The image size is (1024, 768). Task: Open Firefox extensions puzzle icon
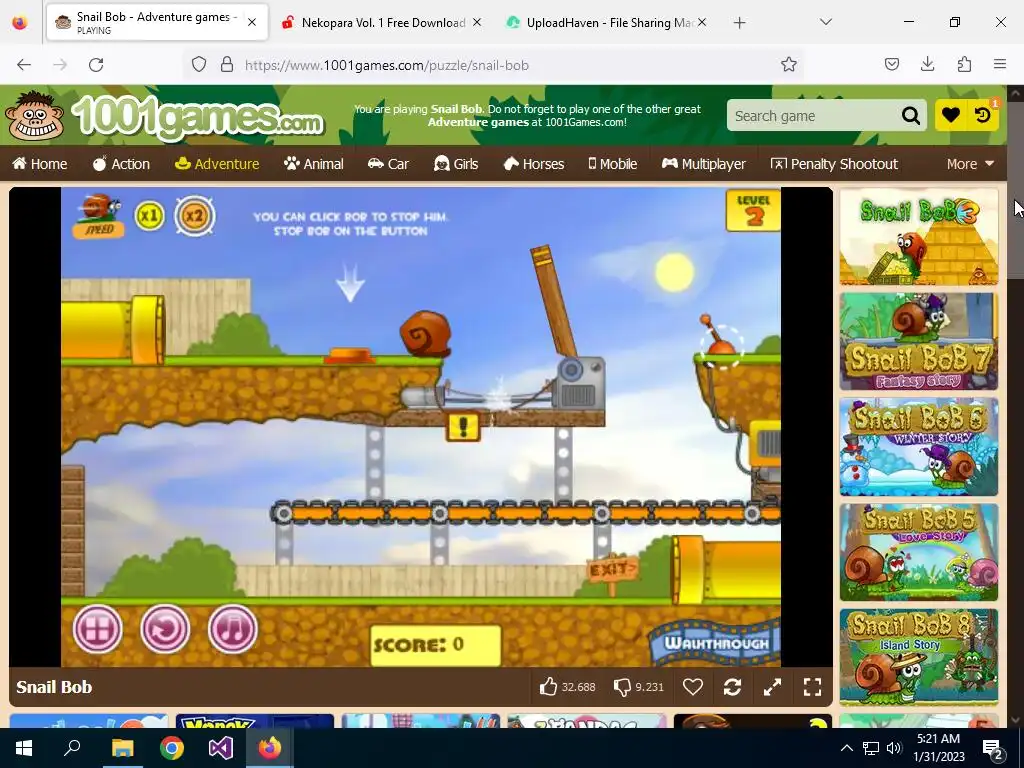964,64
